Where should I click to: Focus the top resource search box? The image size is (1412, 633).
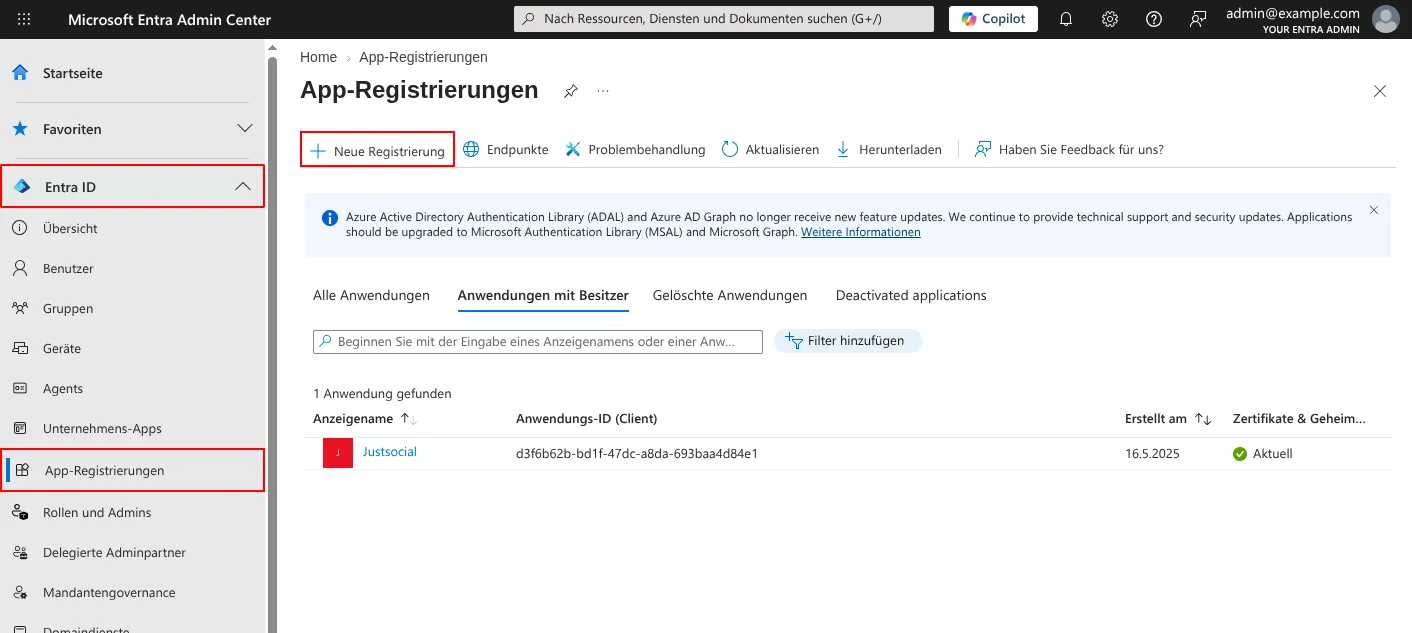724,19
